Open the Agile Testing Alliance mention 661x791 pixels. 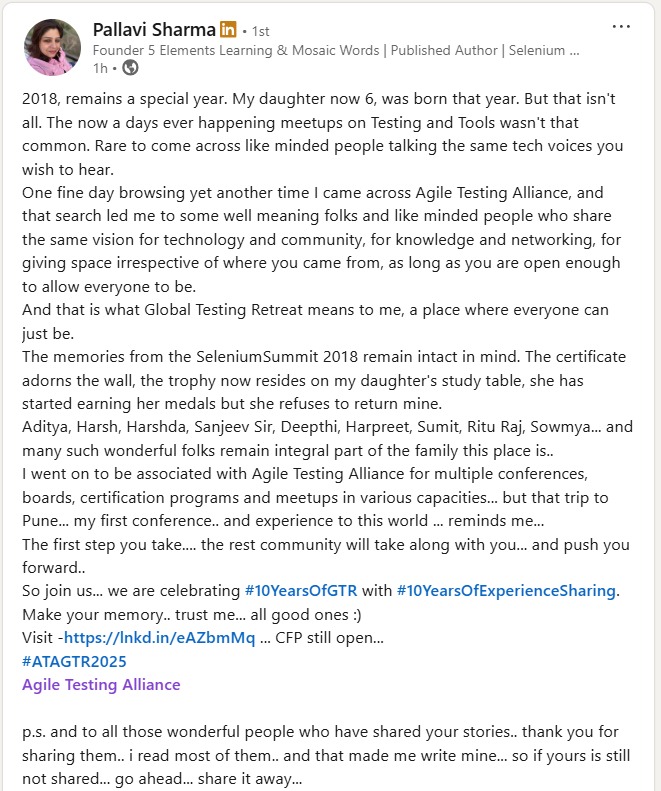[101, 685]
